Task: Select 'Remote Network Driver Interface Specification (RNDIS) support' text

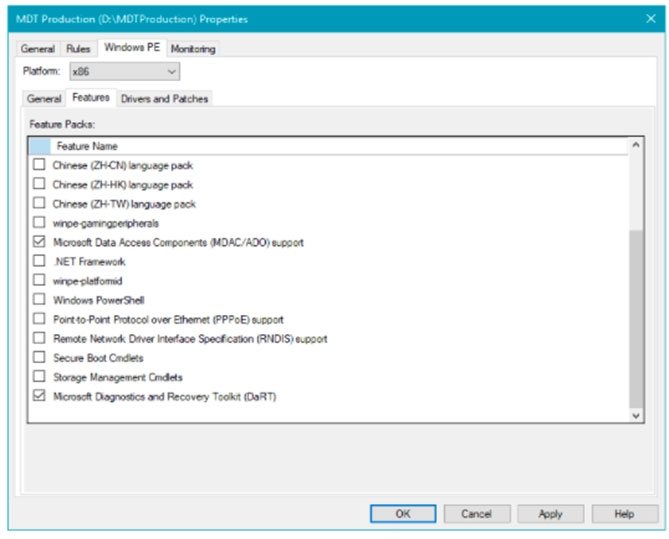Action: (190, 338)
